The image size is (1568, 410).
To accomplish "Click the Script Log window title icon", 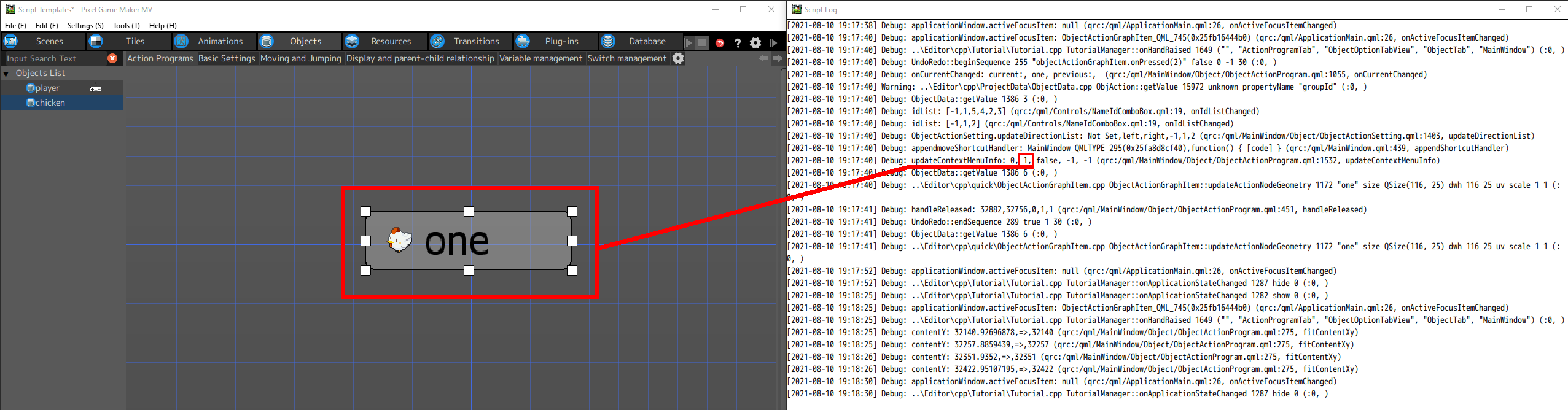I will pos(796,9).
